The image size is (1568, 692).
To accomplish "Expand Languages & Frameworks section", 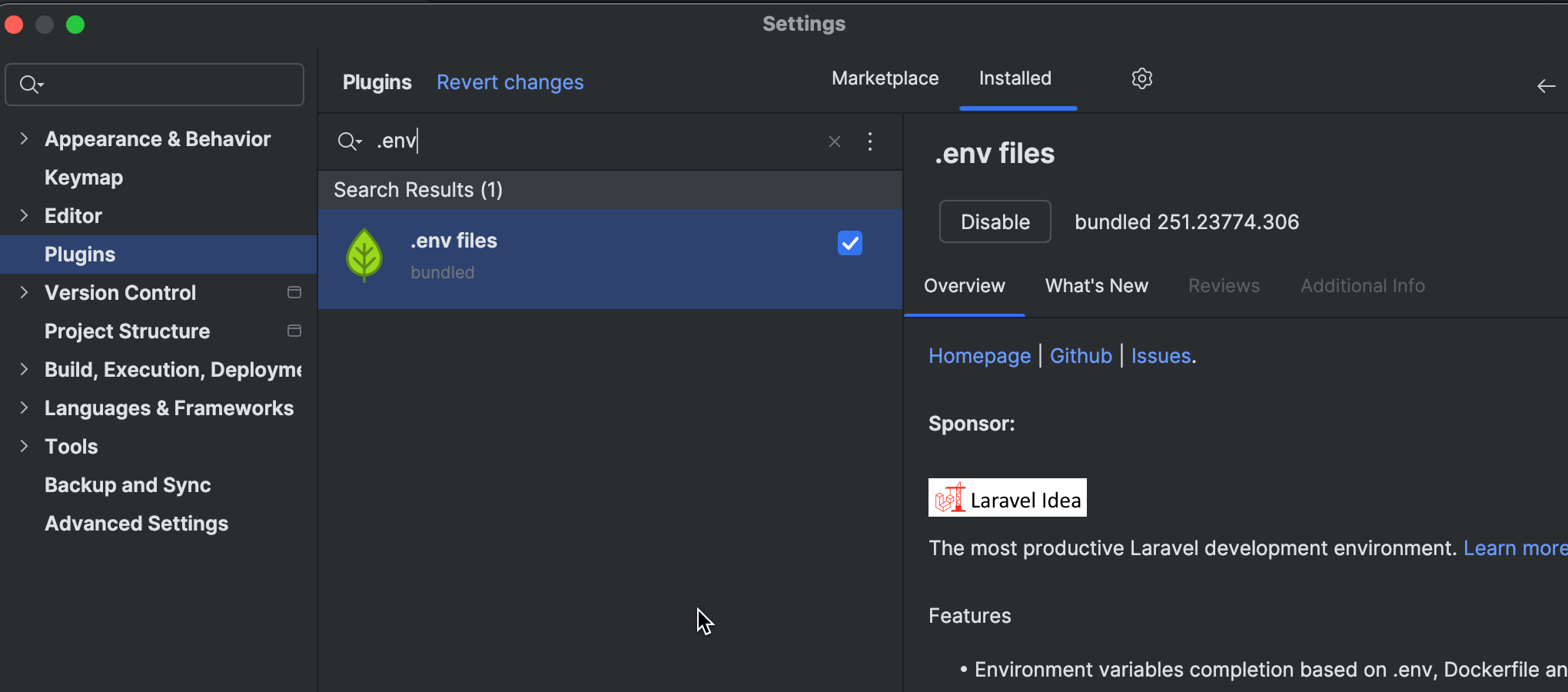I will [x=24, y=408].
